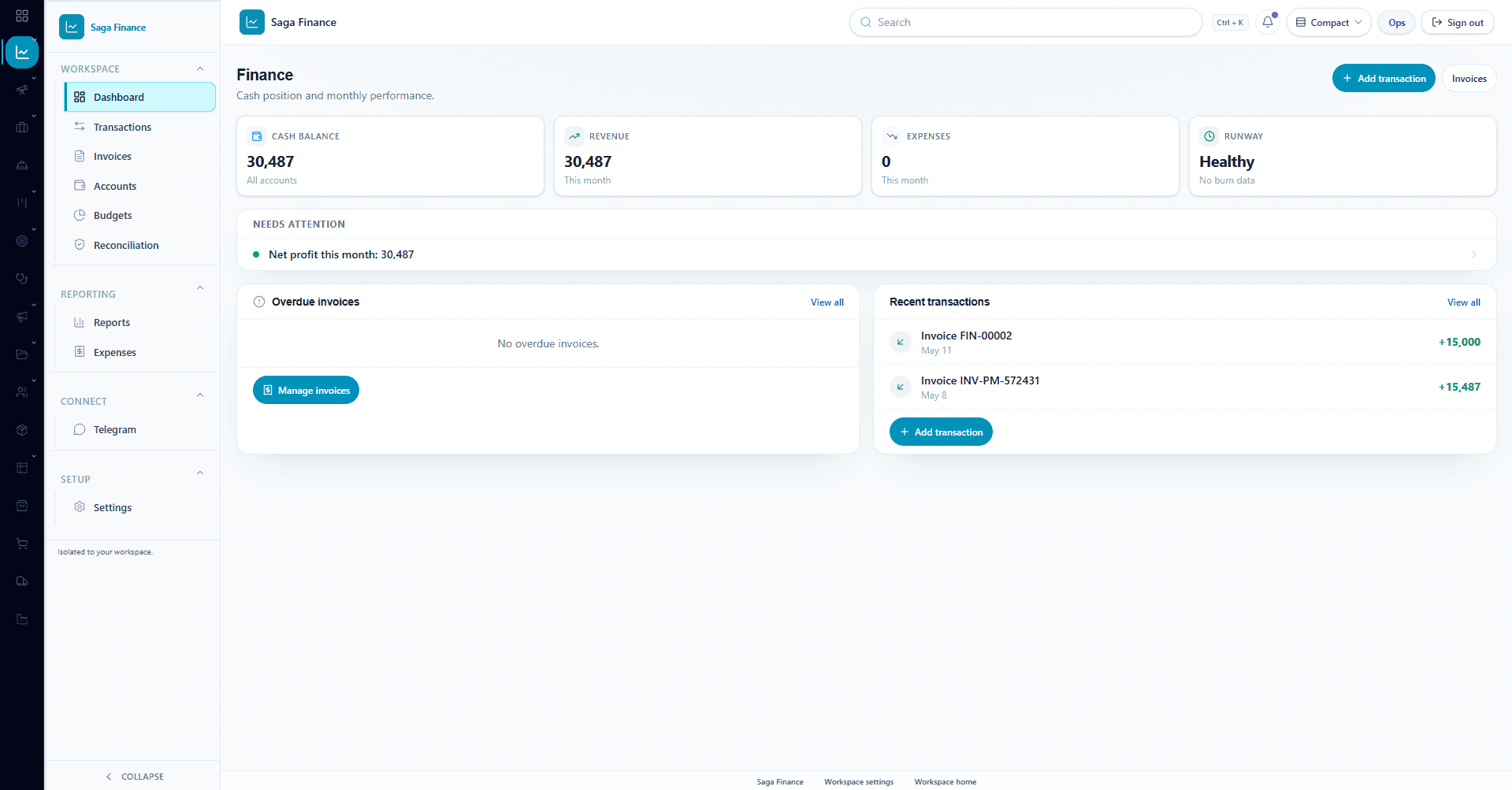Open Accounts in the sidebar
Screen dimensions: 1512x790
pos(139,186)
